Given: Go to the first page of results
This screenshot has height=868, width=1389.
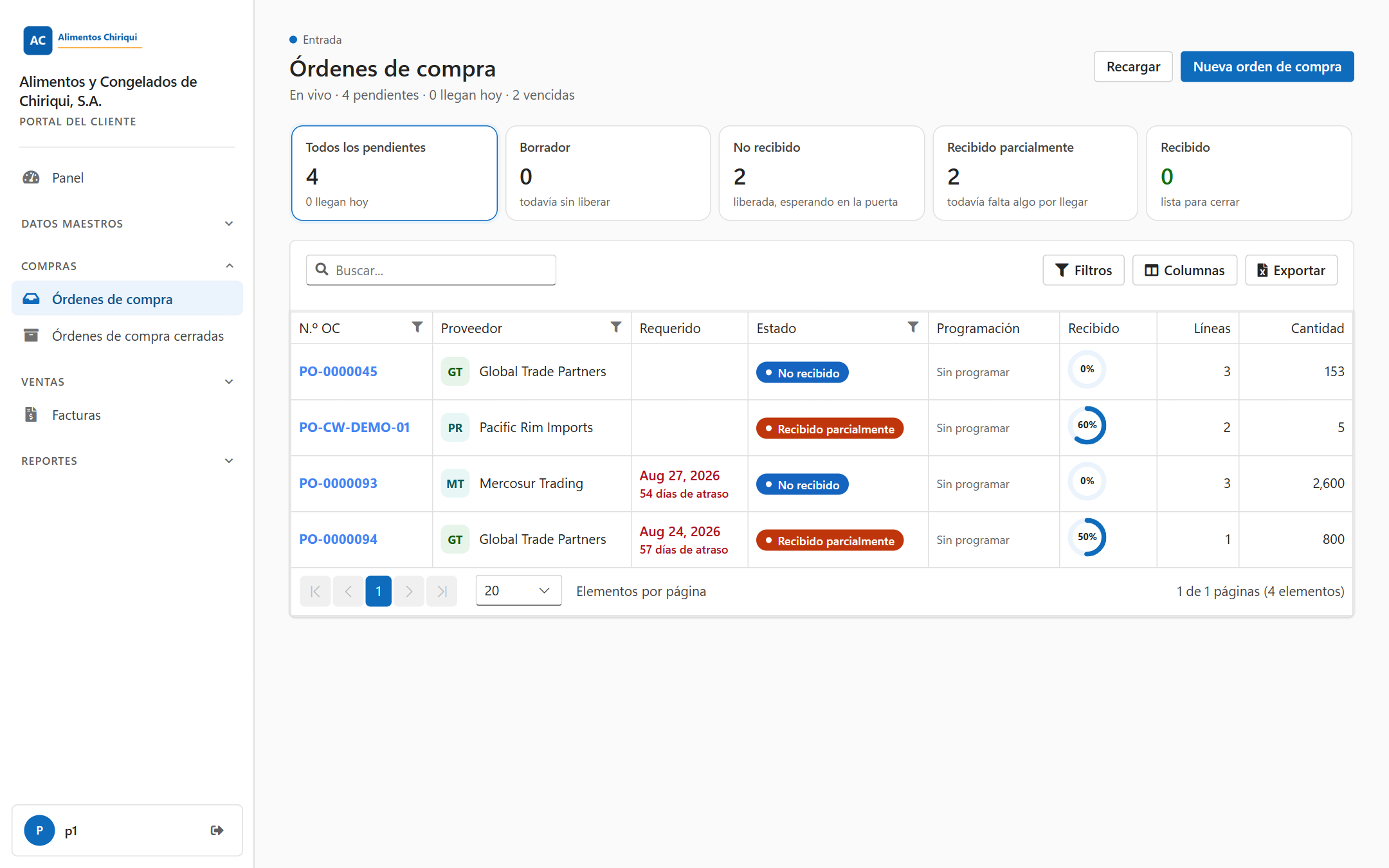Looking at the screenshot, I should click(x=315, y=591).
